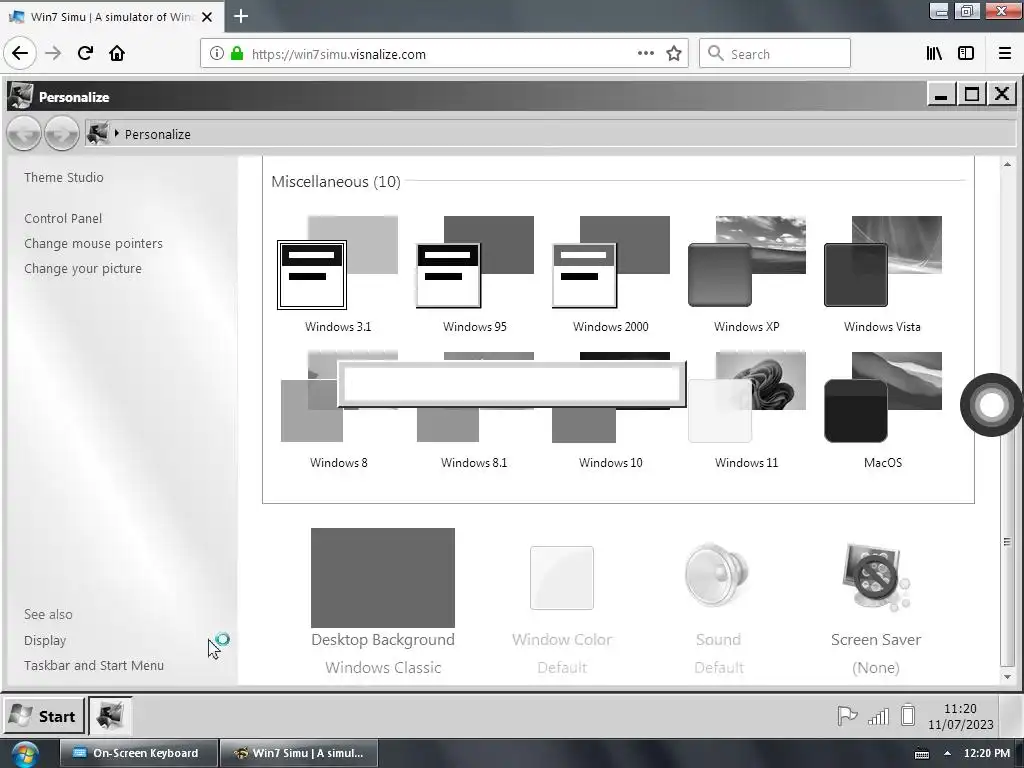1024x768 pixels.
Task: Select the Windows 3.1 theme thumbnail
Action: 338,263
